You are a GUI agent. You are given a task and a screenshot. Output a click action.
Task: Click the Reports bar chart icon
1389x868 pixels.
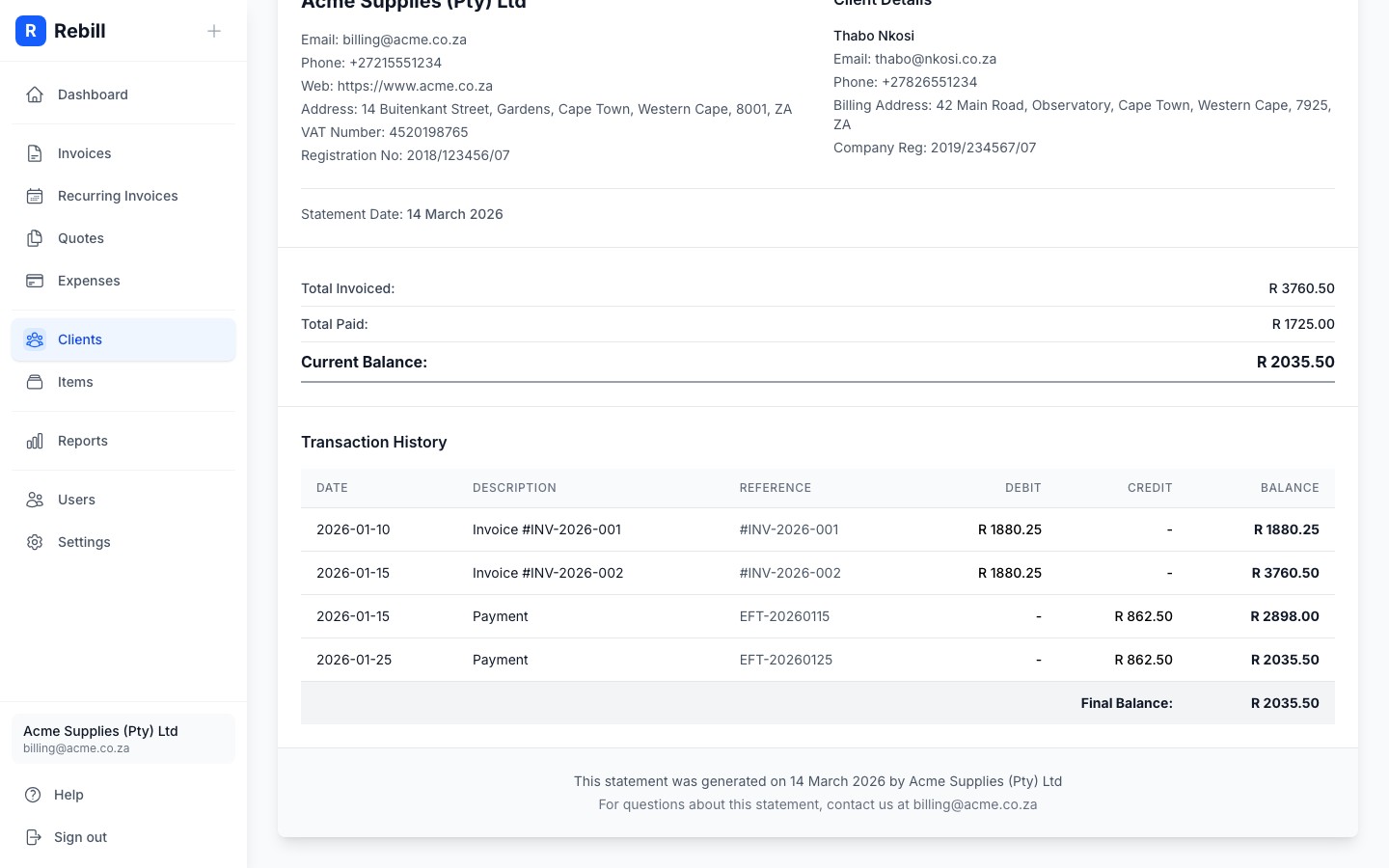[x=35, y=441]
